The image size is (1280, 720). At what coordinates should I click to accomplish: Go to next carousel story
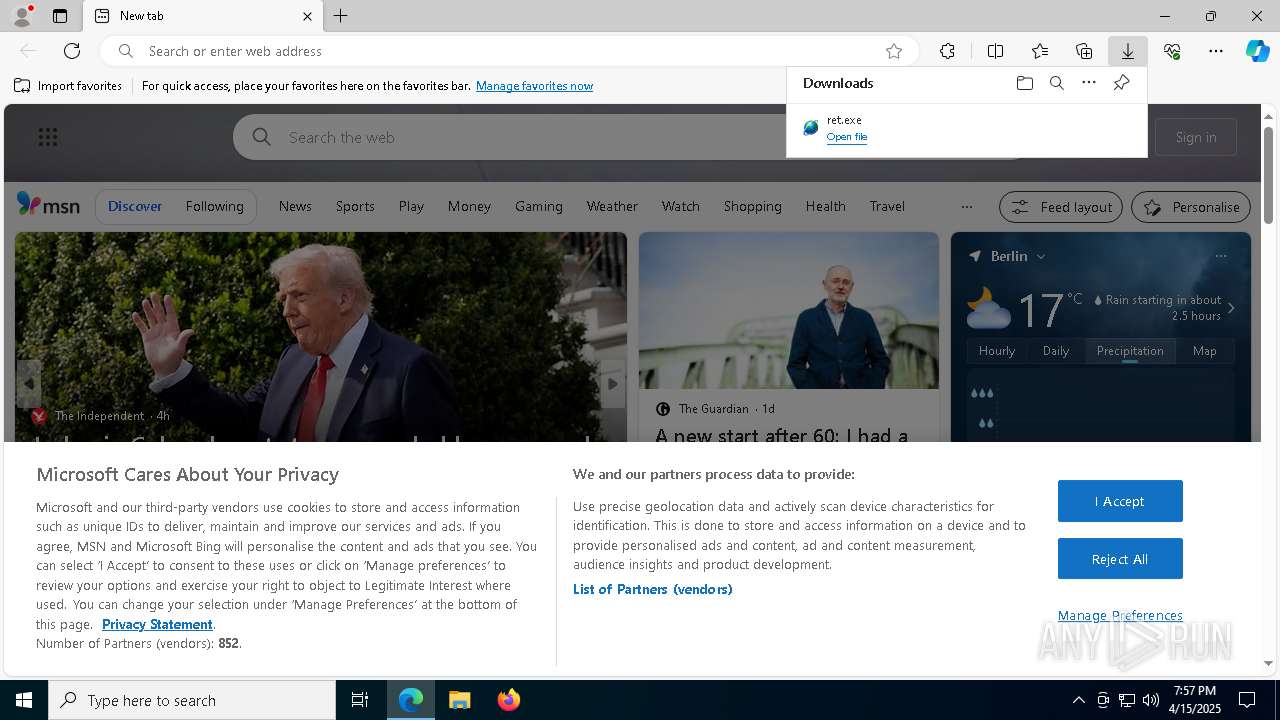point(612,384)
